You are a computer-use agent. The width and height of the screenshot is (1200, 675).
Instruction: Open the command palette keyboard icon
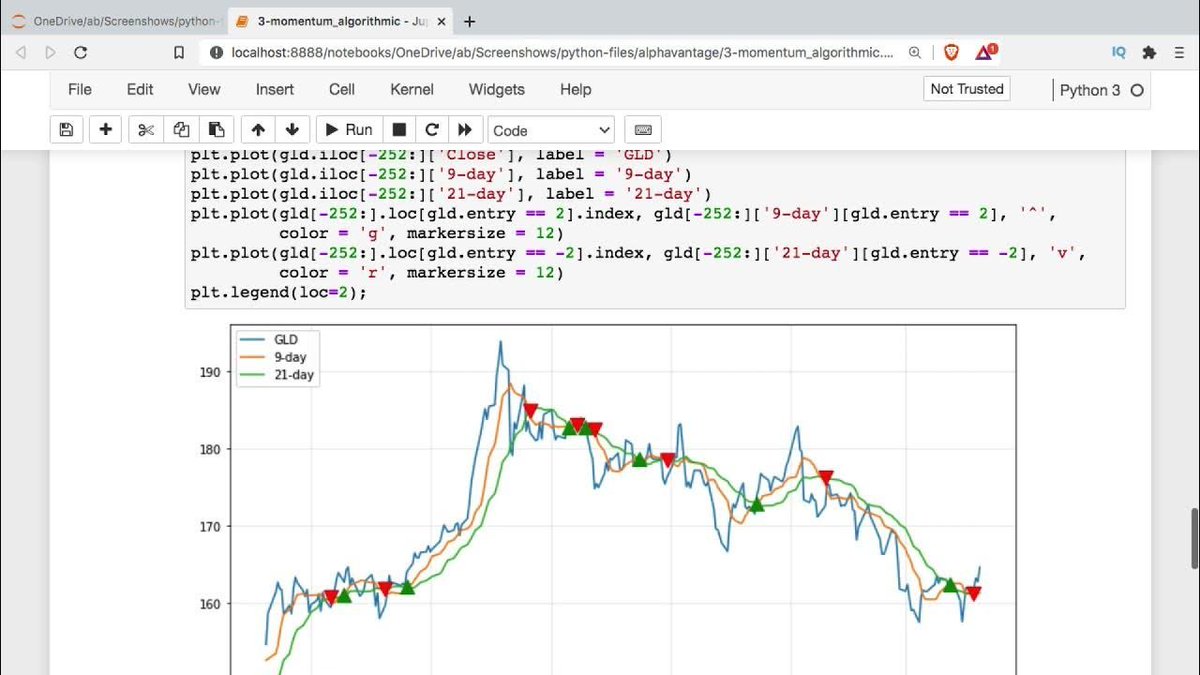[x=643, y=130]
